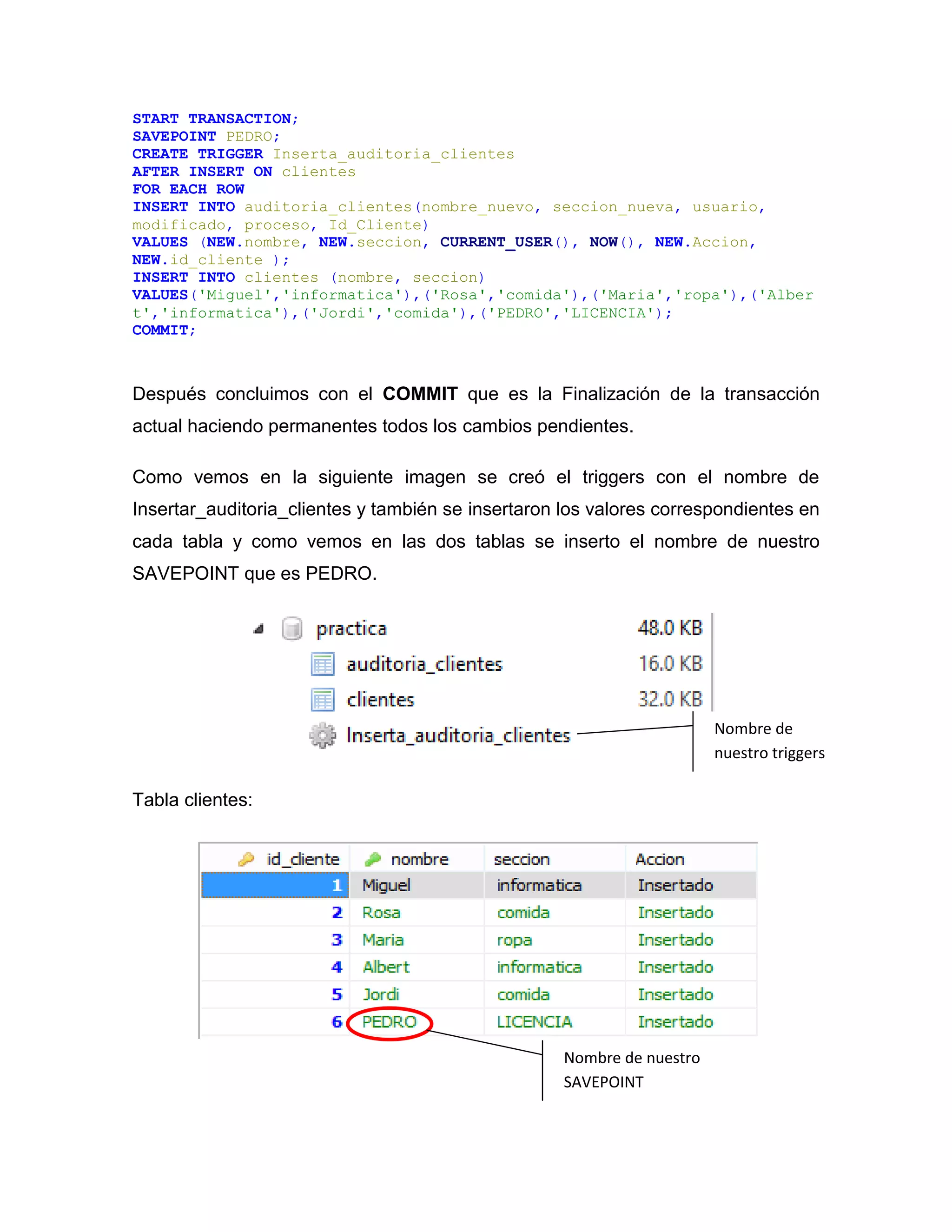Image resolution: width=952 pixels, height=1232 pixels.
Task: Sort by the id_cliente column header
Action: click(x=275, y=859)
